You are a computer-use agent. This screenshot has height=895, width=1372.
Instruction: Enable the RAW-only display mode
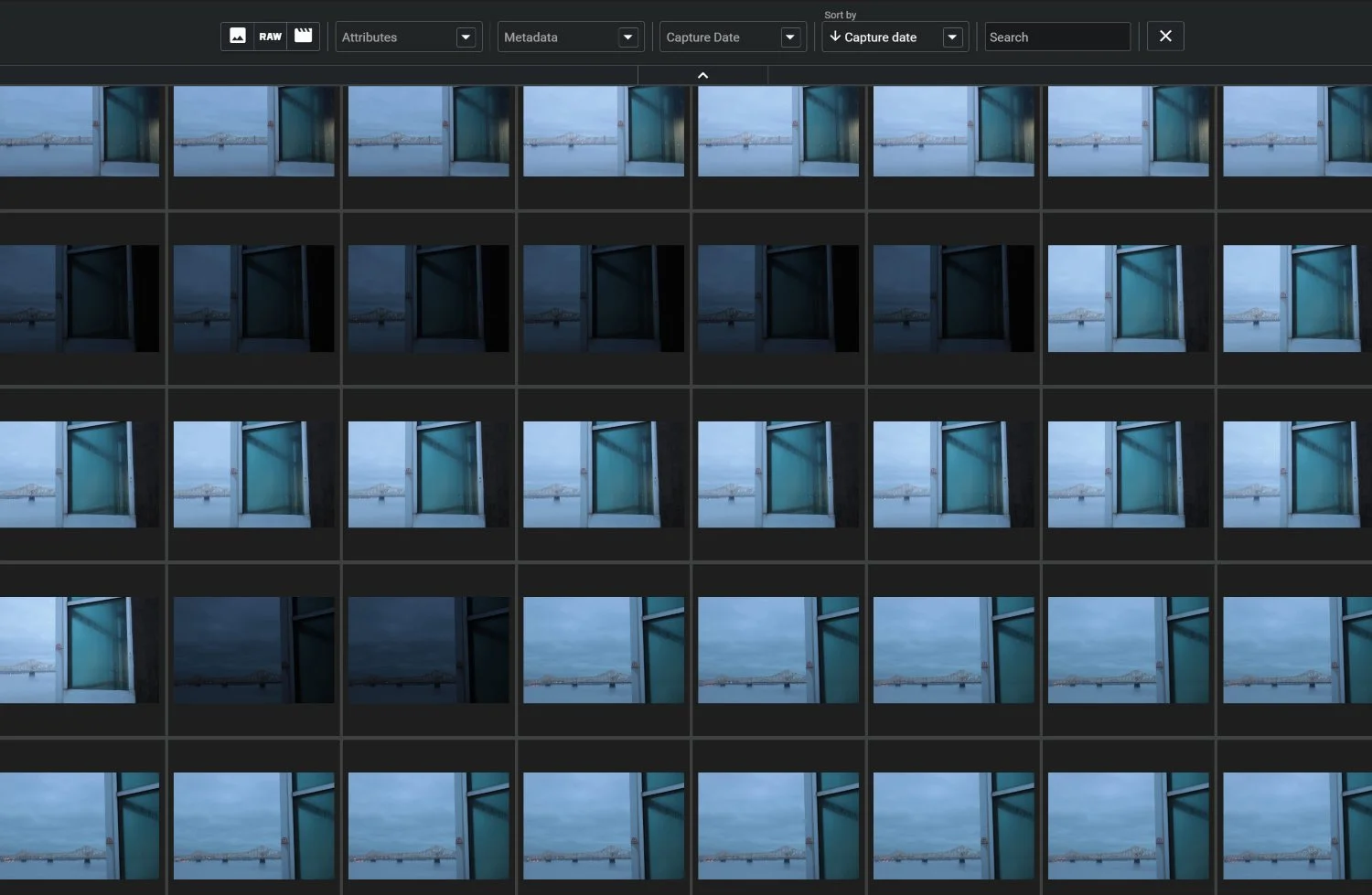(270, 37)
